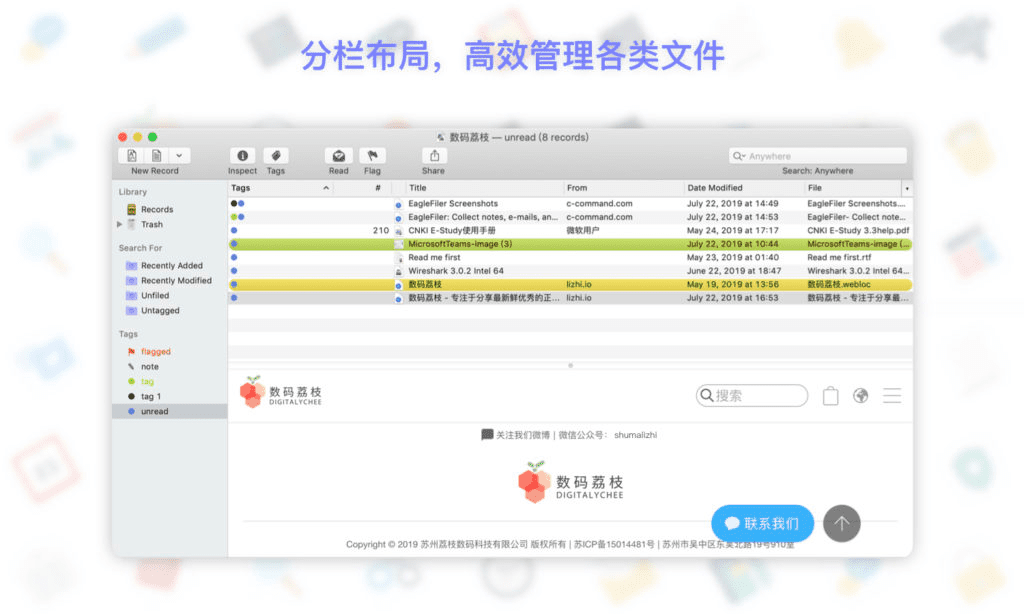
Task: Expand the Trash disclosure triangle
Action: [120, 224]
